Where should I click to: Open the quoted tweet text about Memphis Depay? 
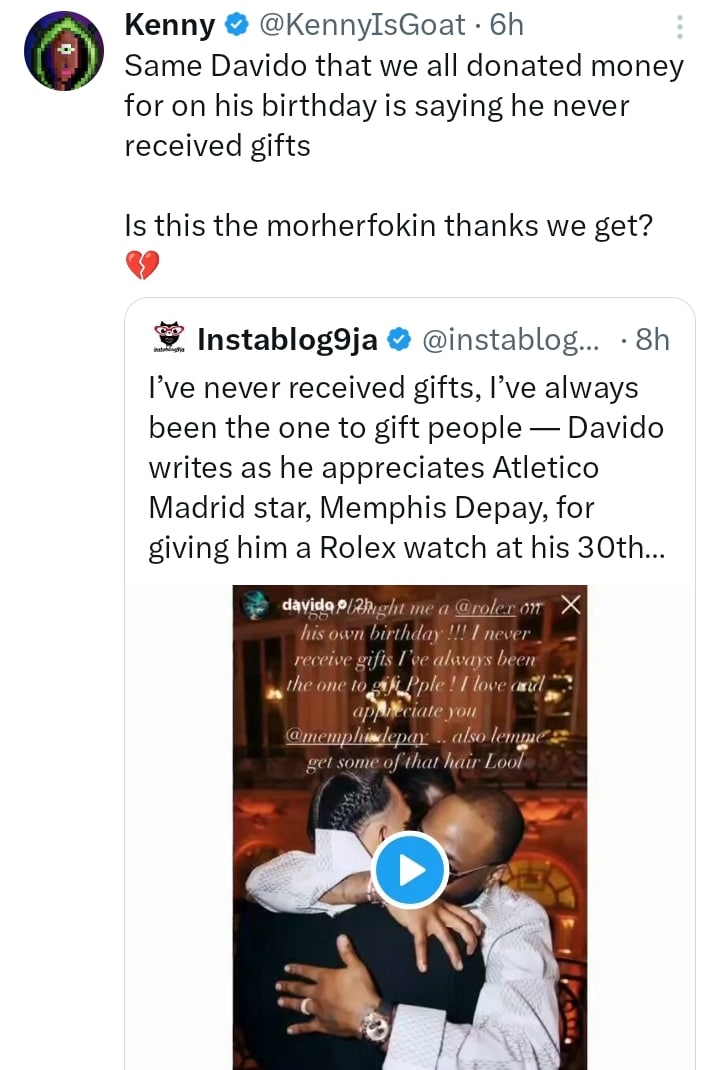click(405, 468)
